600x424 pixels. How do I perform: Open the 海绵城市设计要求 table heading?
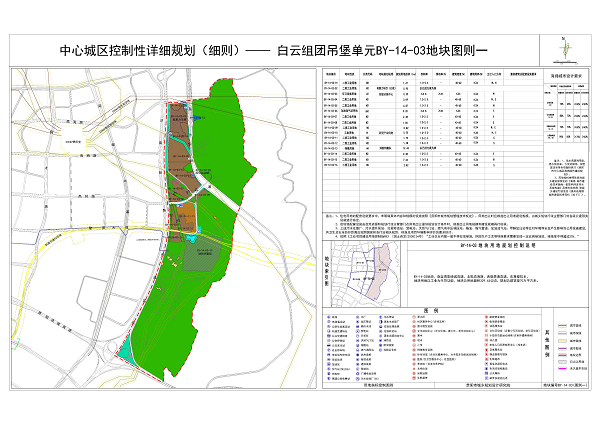tap(565, 73)
